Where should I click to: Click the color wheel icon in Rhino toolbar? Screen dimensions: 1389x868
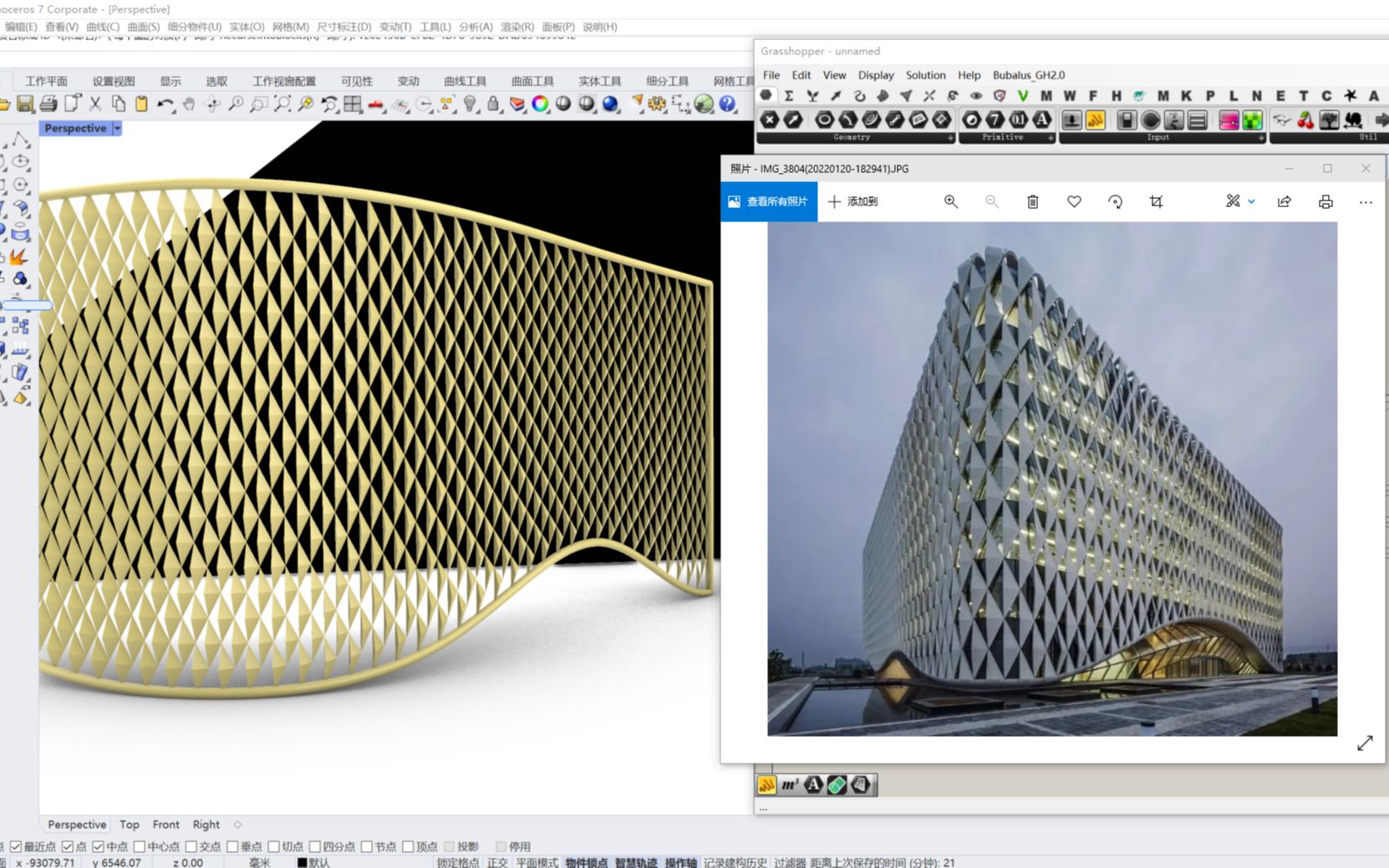tap(541, 104)
